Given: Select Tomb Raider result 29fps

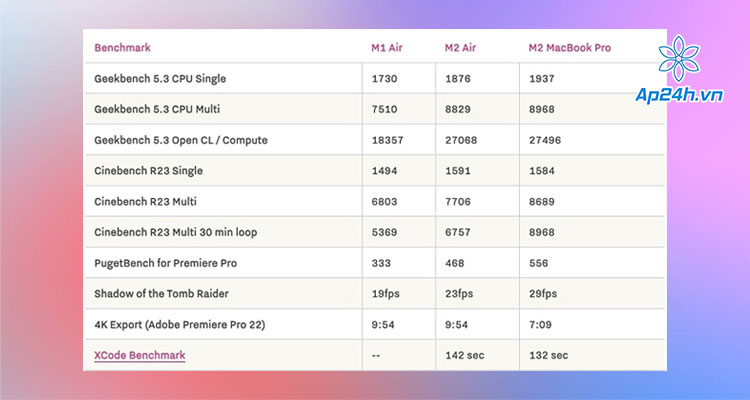Looking at the screenshot, I should tap(543, 294).
